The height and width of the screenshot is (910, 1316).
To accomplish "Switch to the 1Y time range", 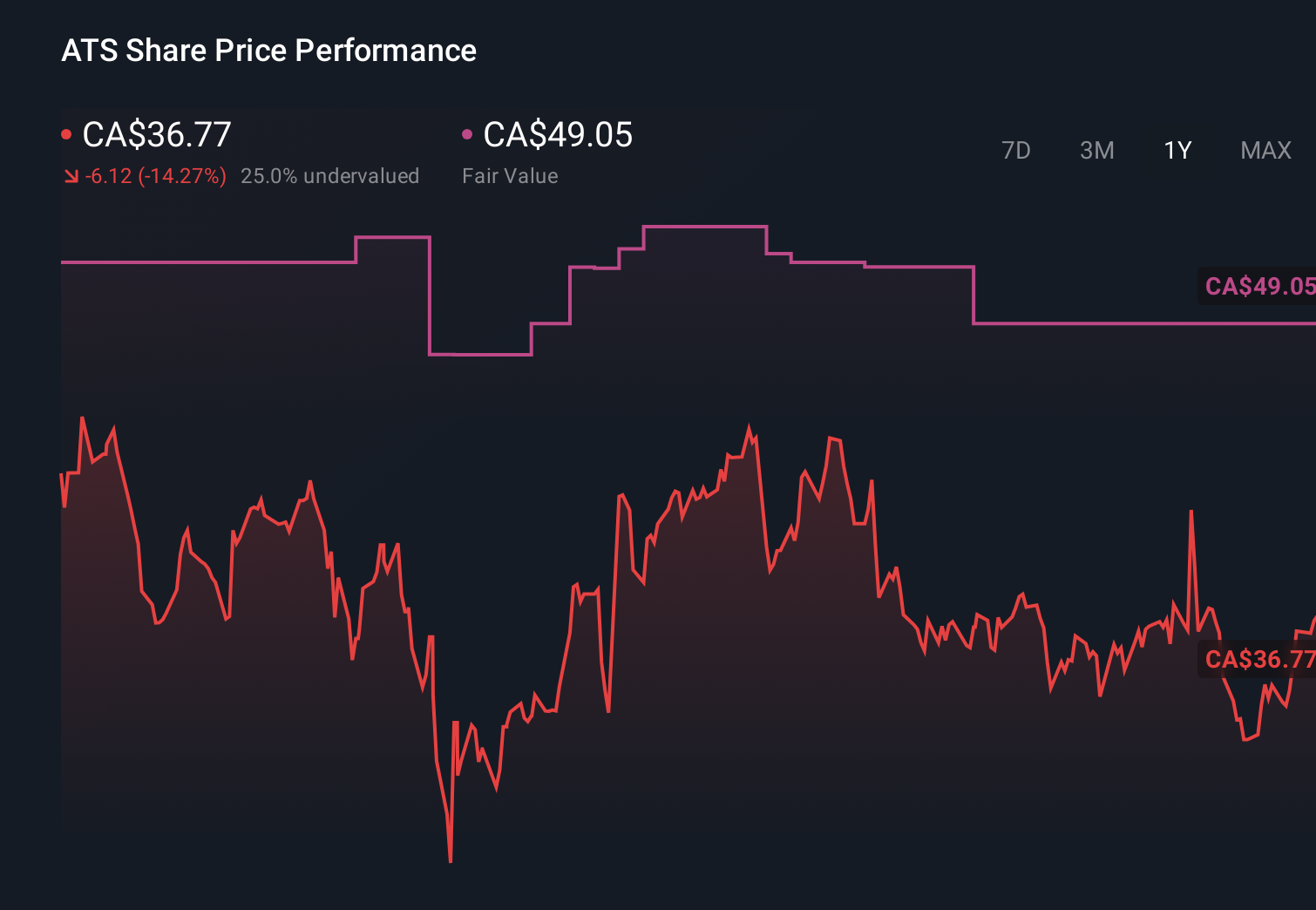I will coord(1177,150).
